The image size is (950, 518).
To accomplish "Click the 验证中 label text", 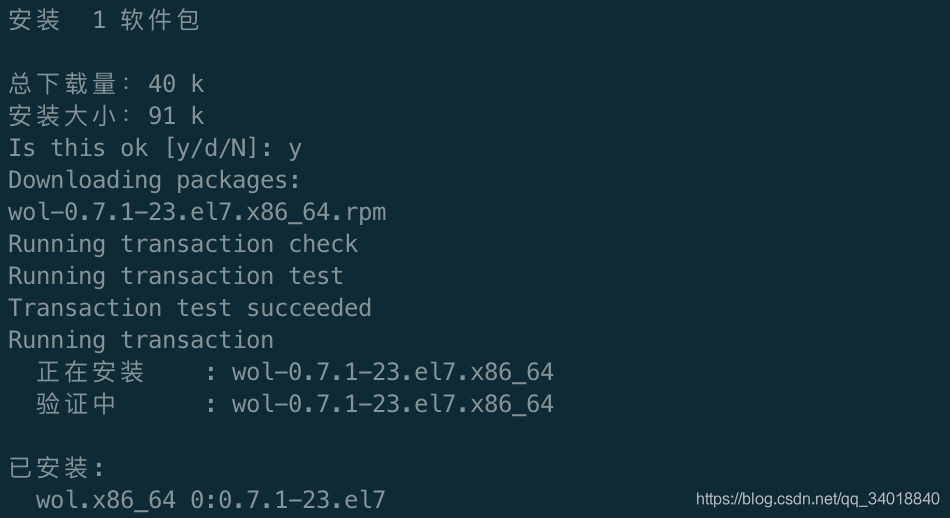I will pos(76,404).
